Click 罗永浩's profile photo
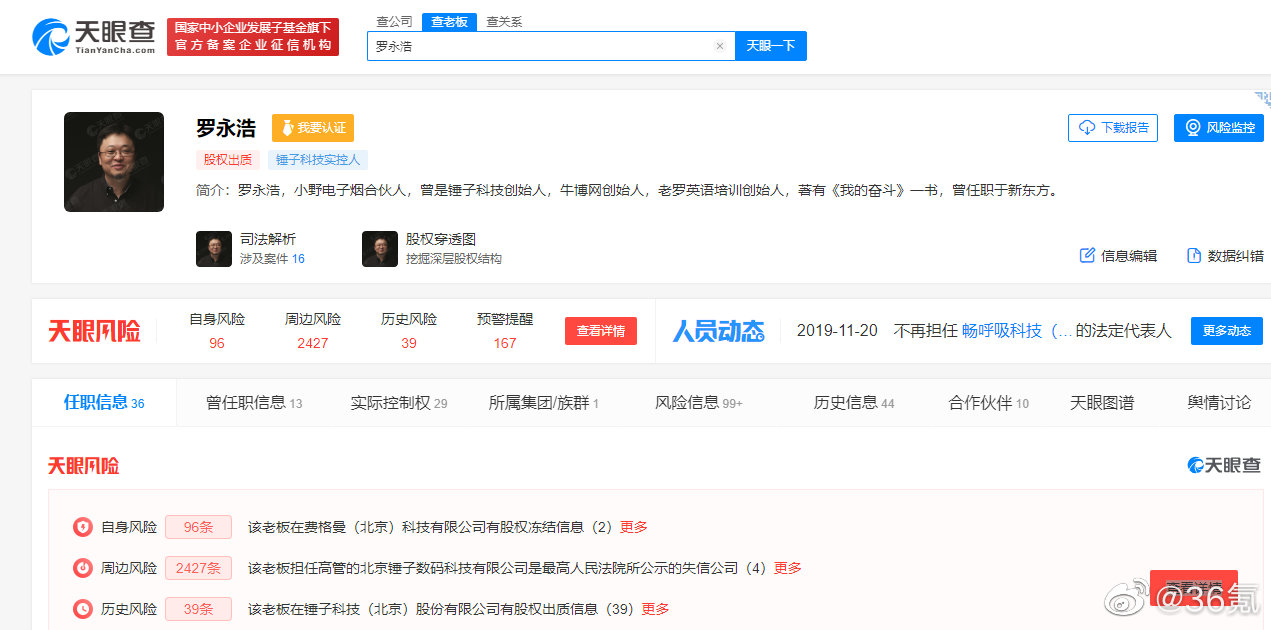This screenshot has width=1271, height=630. (113, 162)
